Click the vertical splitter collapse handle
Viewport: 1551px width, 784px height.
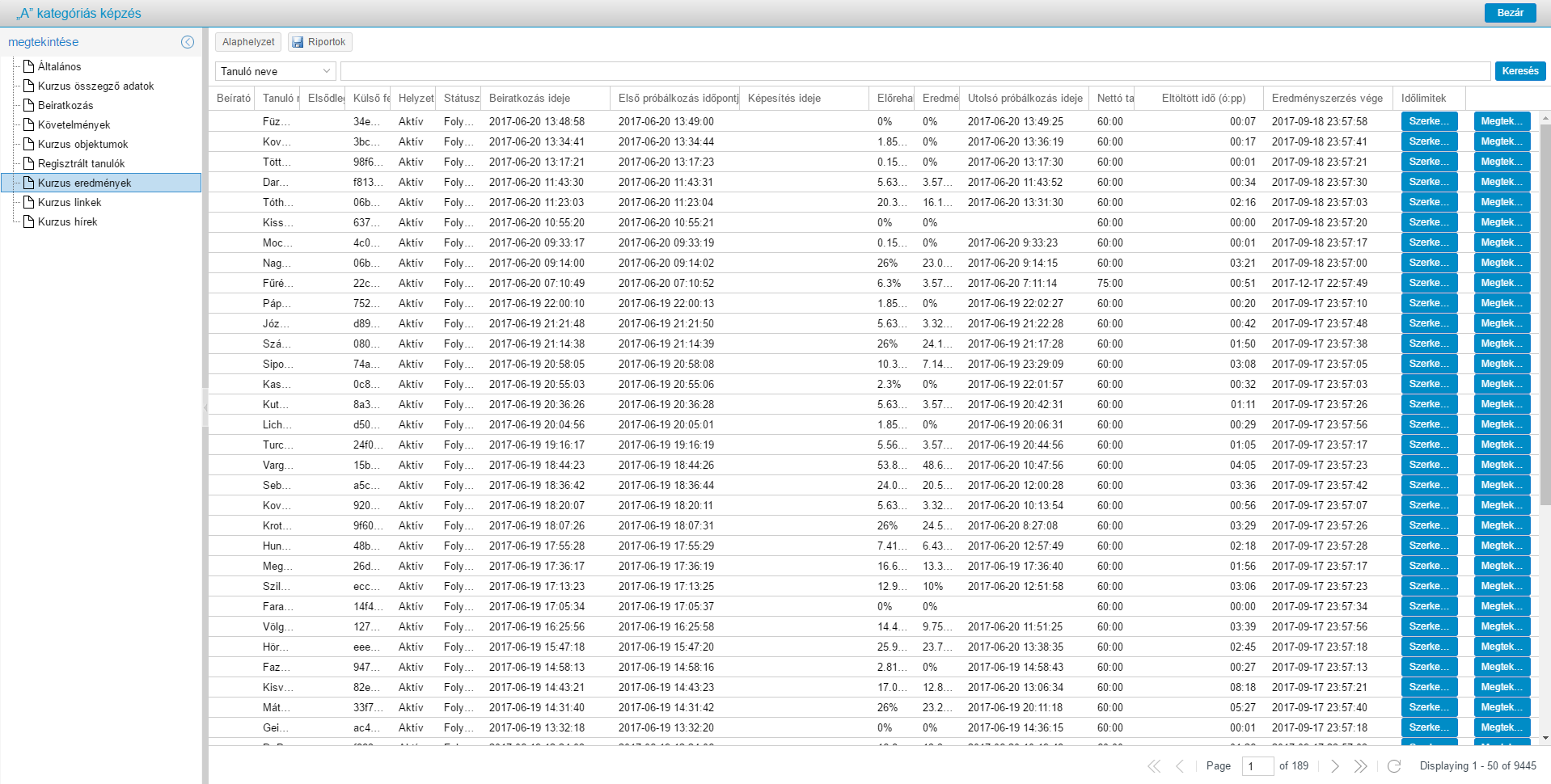click(205, 408)
